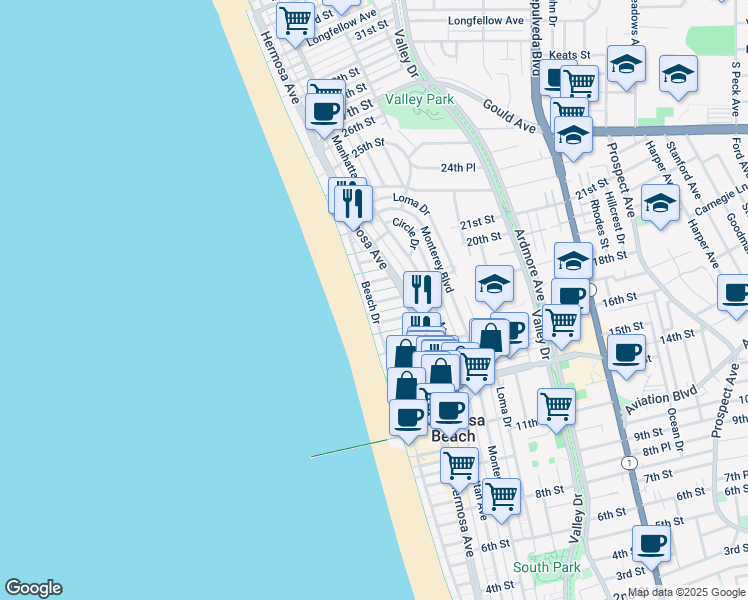Screen dimensions: 748x600
Task: Click the 24th Pl street label
Action: coord(458,167)
